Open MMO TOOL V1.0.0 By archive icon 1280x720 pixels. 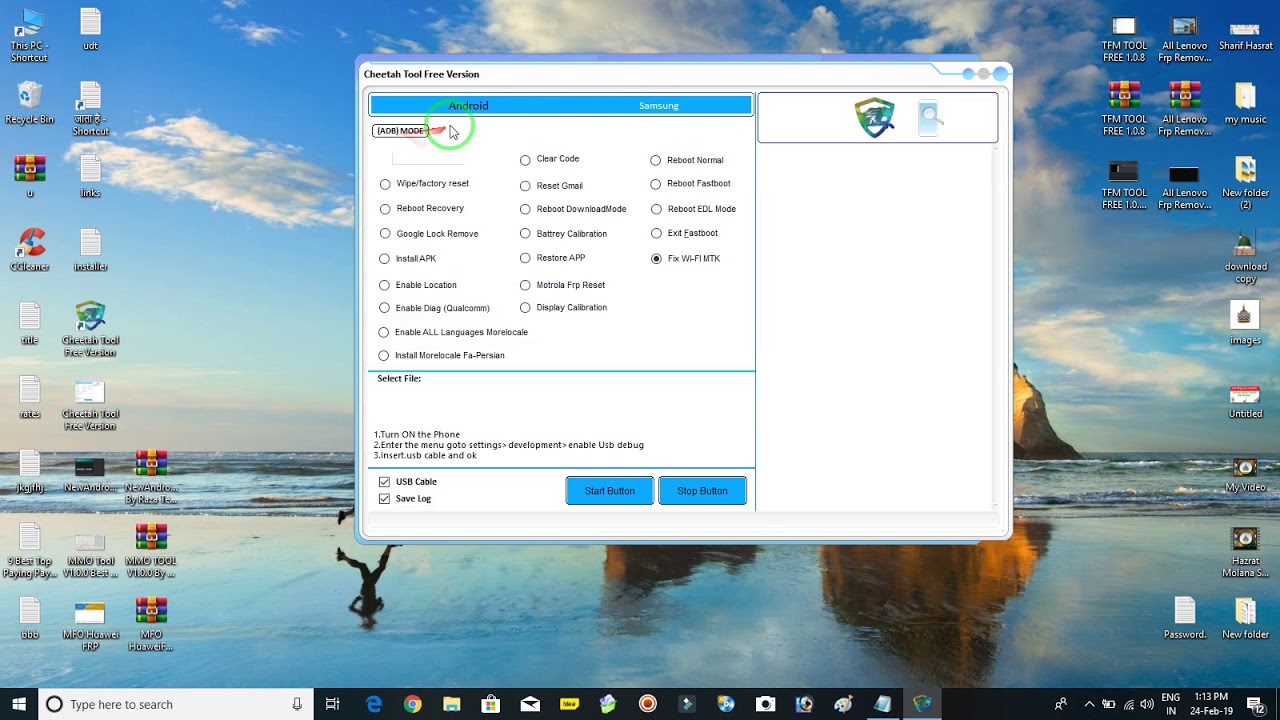[x=151, y=549]
